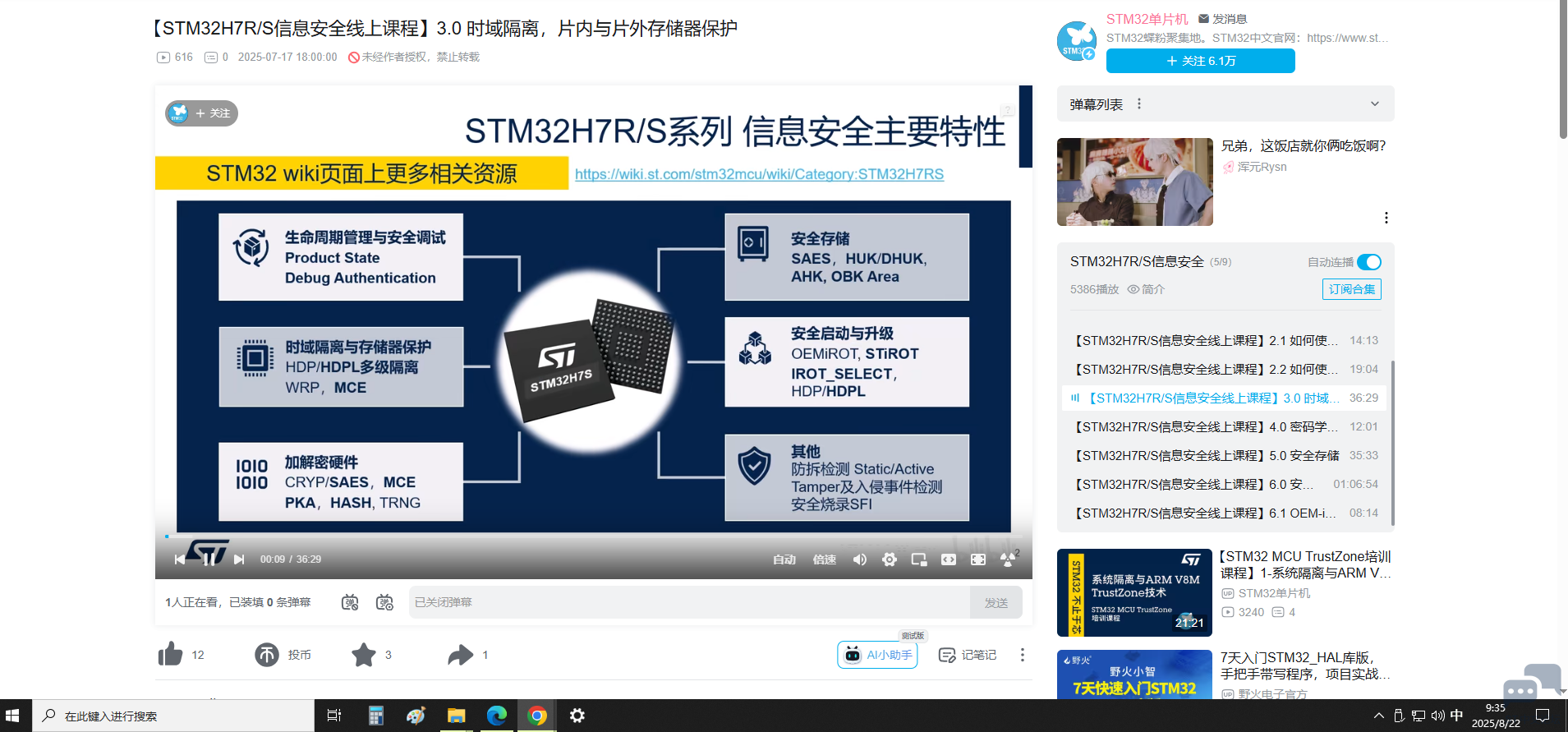Open the 7天快速入门STM32 video thumbnail
Viewport: 1568px width, 732px height.
point(1134,674)
